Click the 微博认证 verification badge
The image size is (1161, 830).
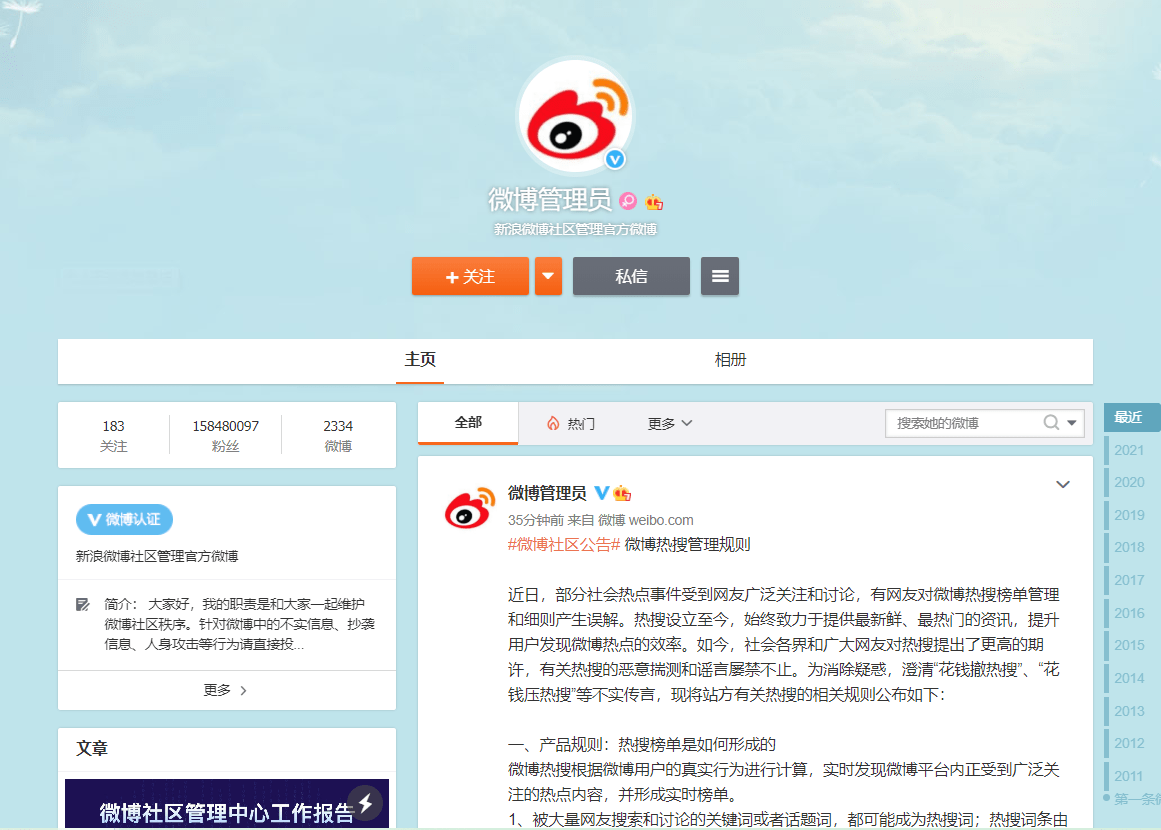[x=124, y=519]
